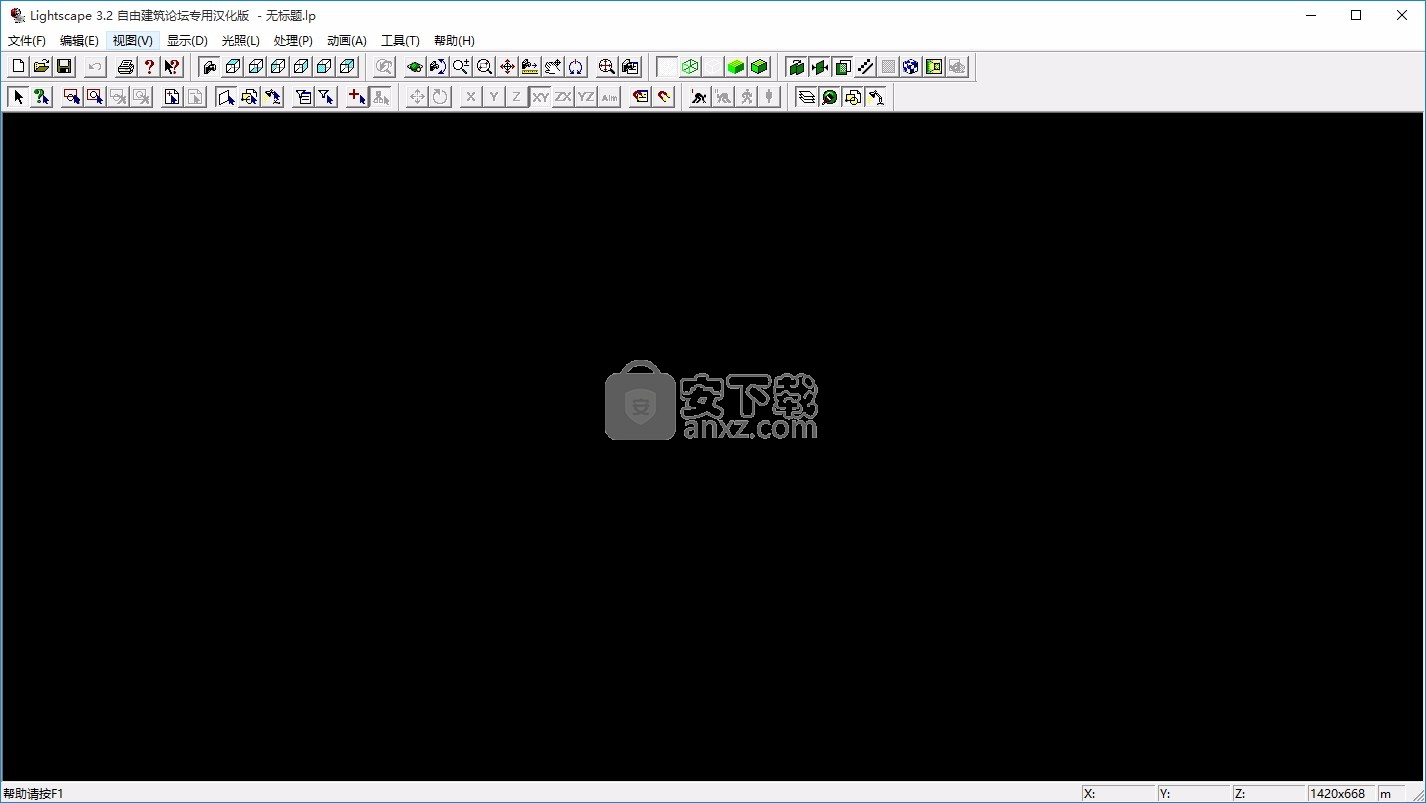Open the 工具(T) menu

400,41
